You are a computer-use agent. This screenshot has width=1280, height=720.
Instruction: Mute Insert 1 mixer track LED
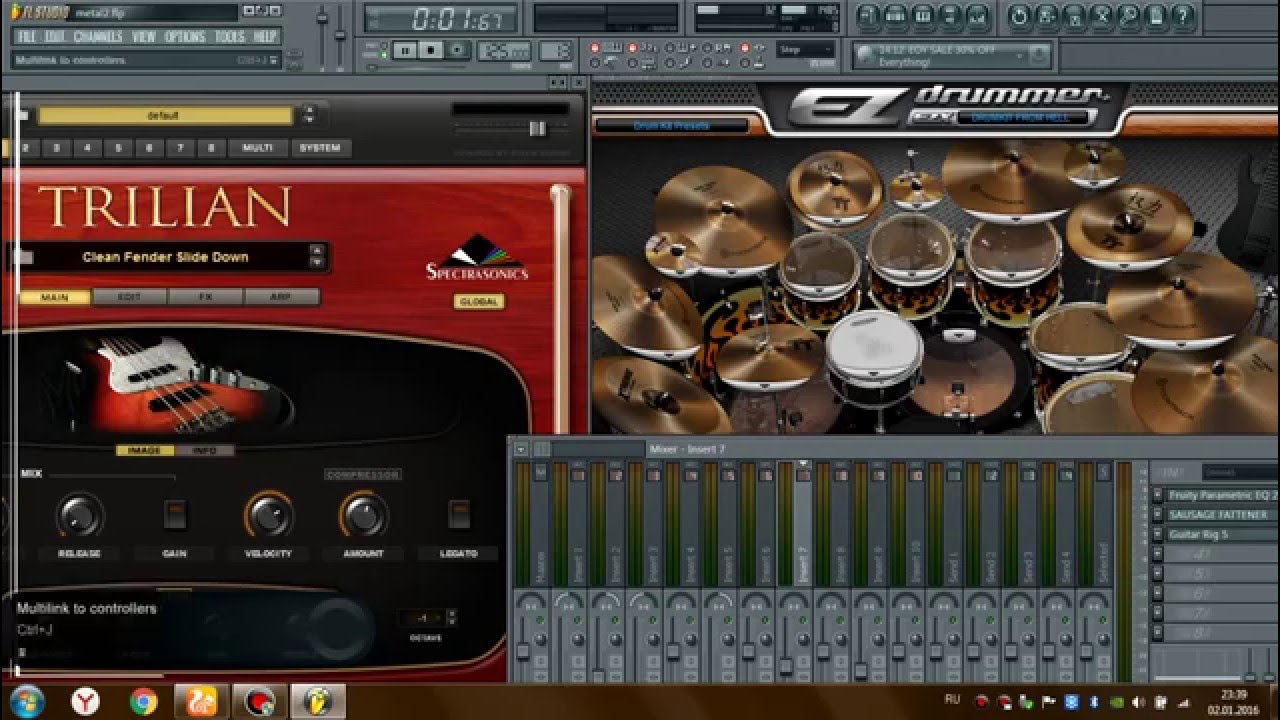578,619
